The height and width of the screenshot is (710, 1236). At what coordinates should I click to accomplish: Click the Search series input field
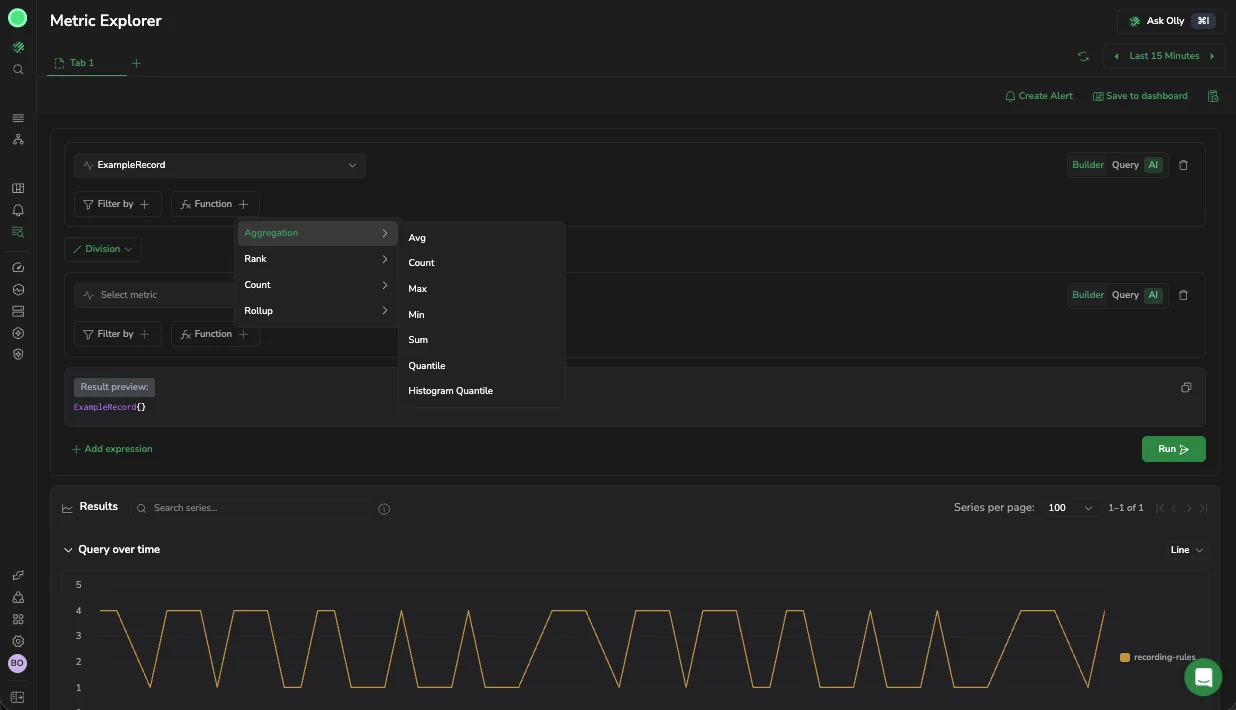tap(250, 508)
